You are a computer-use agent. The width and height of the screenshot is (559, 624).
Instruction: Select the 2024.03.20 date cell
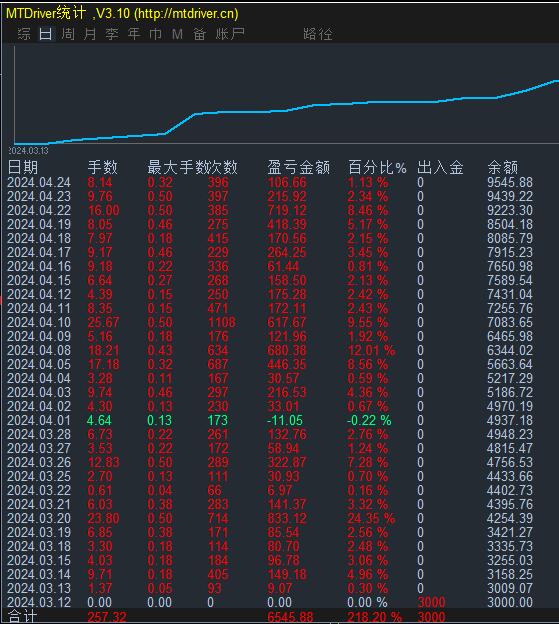tap(39, 518)
